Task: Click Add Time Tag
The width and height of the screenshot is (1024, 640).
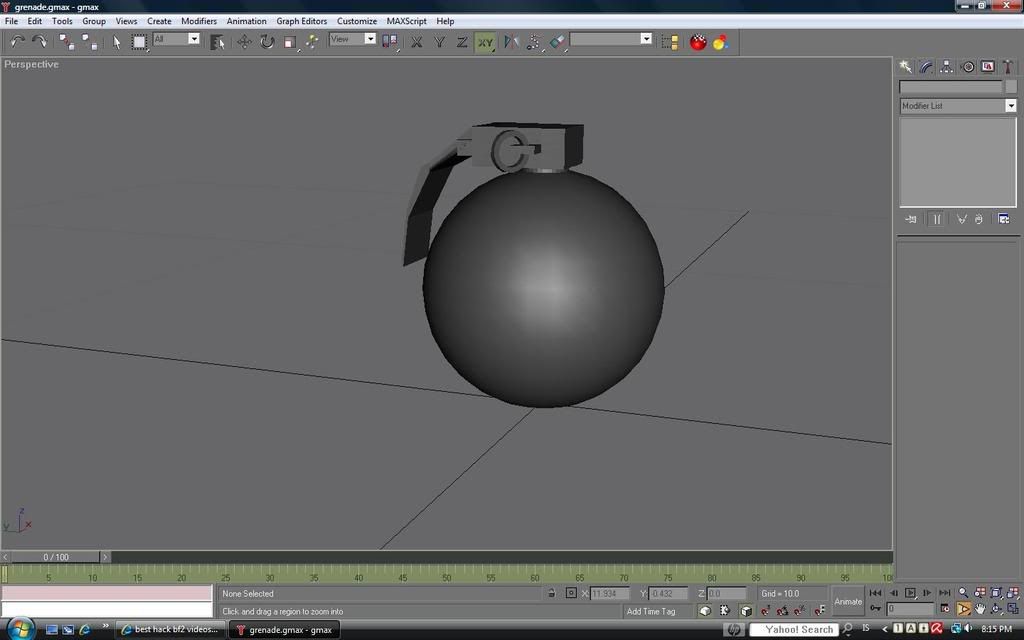Action: coord(651,611)
